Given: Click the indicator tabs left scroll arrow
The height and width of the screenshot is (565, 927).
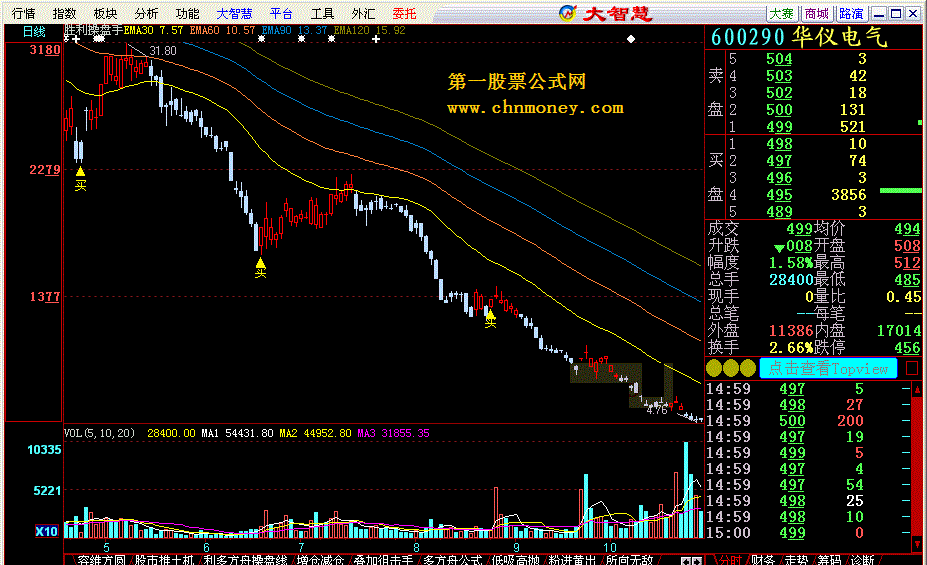Looking at the screenshot, I should [685, 561].
